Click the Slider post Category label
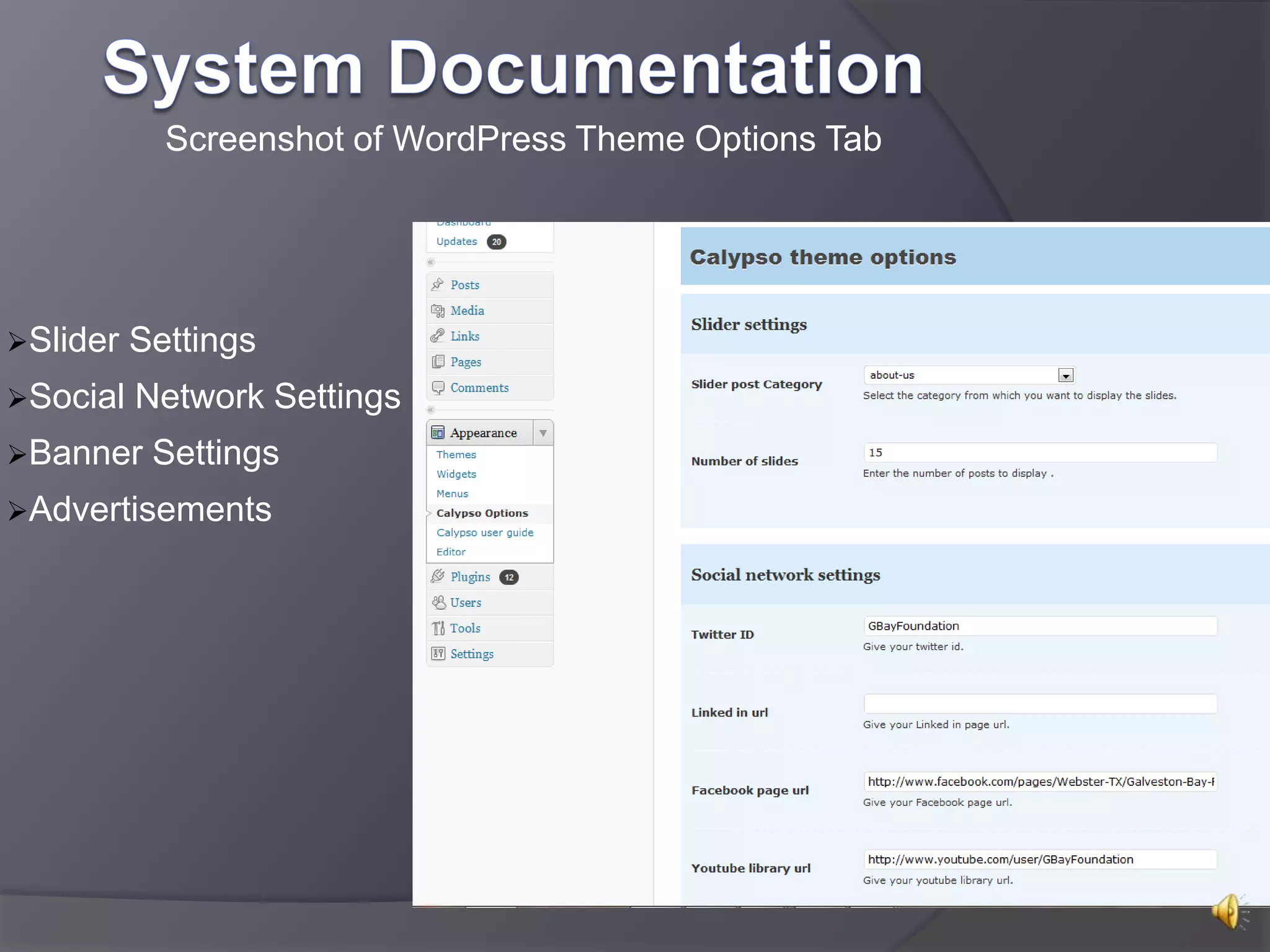Screen dimensions: 1270x952 pyautogui.click(x=757, y=384)
